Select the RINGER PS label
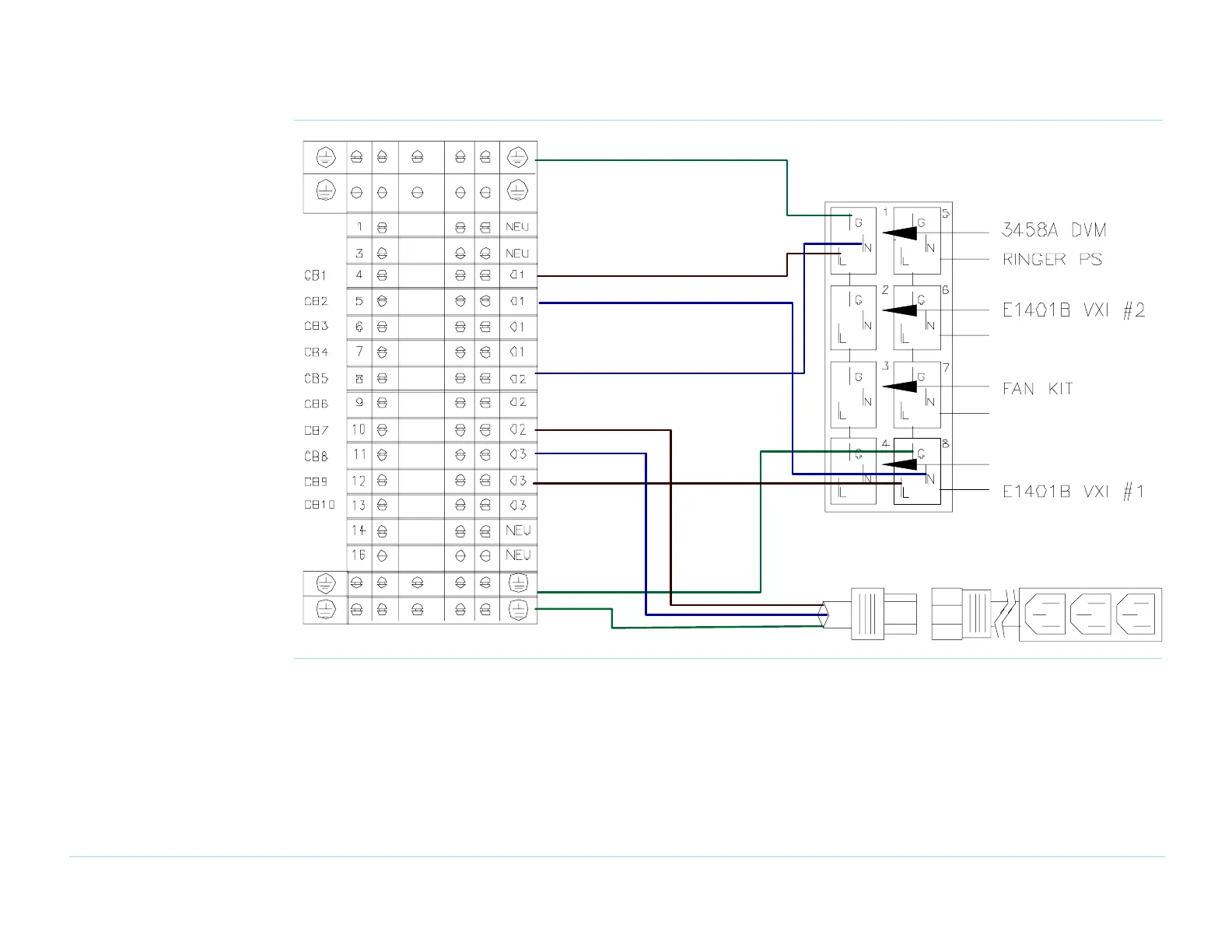 [1052, 260]
